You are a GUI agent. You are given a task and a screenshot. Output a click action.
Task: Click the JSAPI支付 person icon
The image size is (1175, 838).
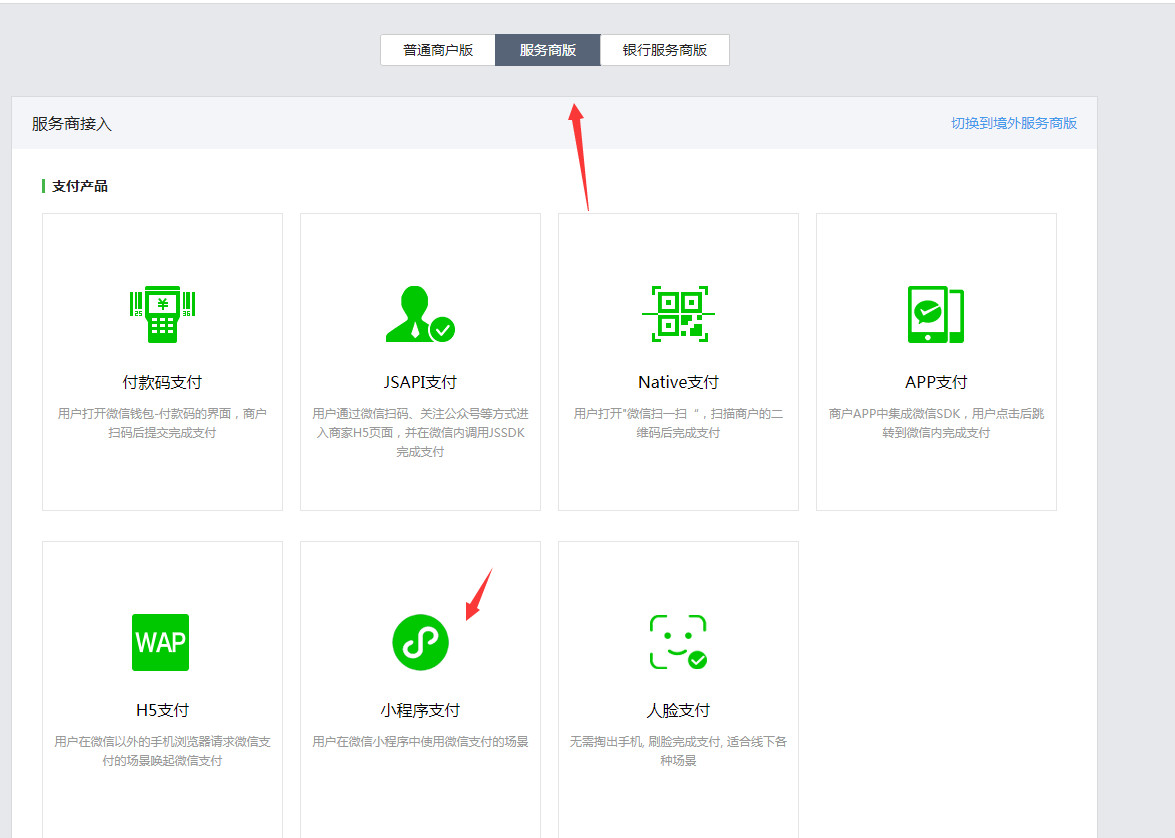(420, 314)
